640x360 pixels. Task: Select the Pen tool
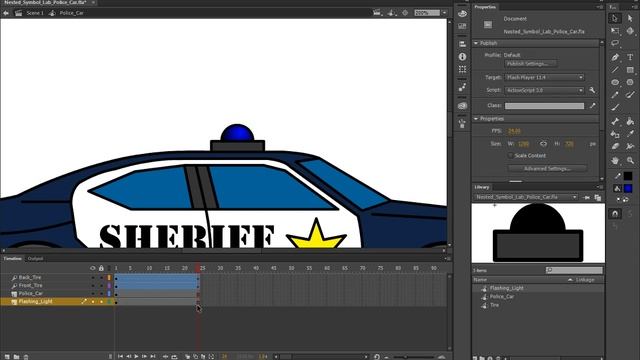615,57
